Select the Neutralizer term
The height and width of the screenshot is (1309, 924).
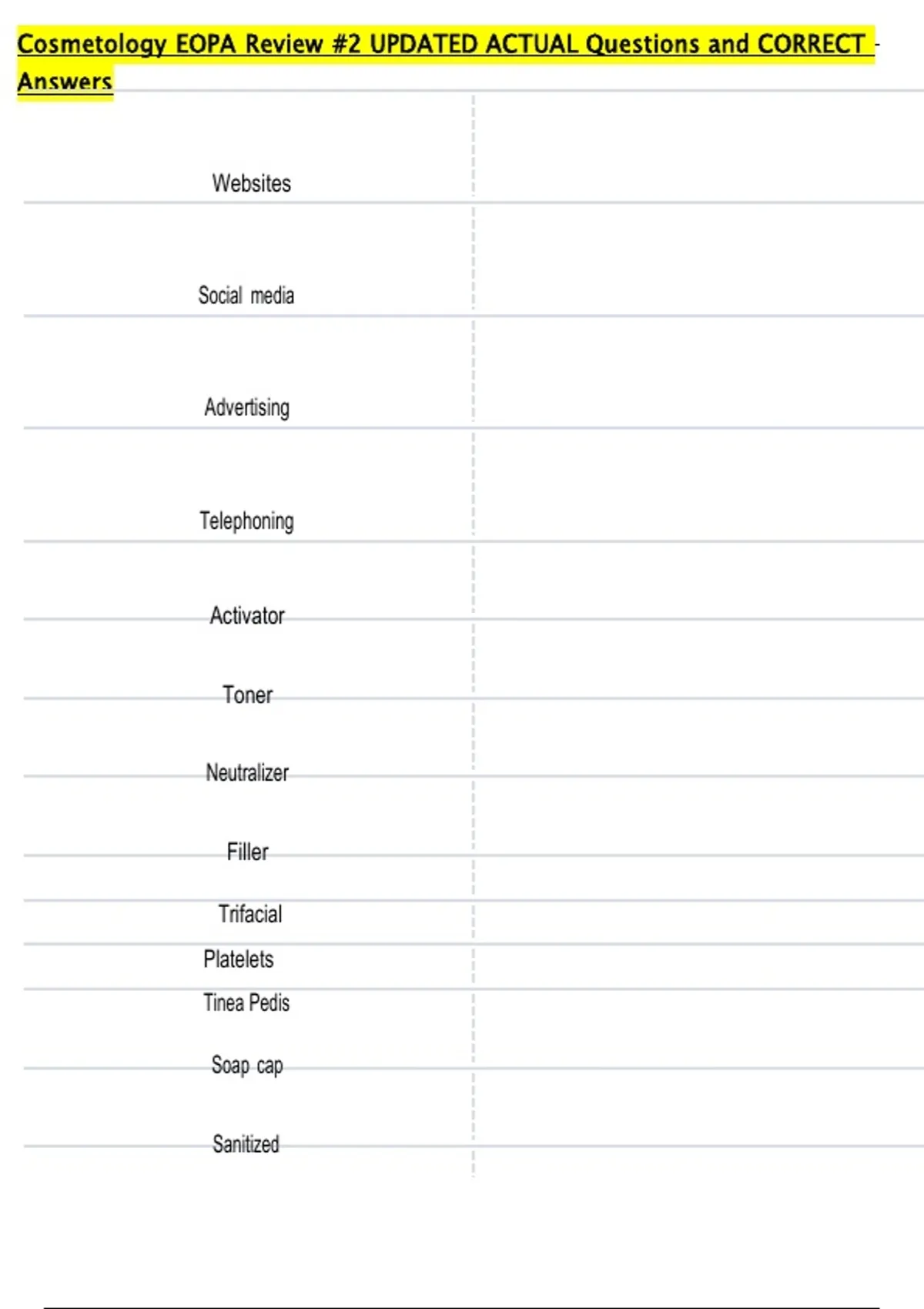coord(247,772)
